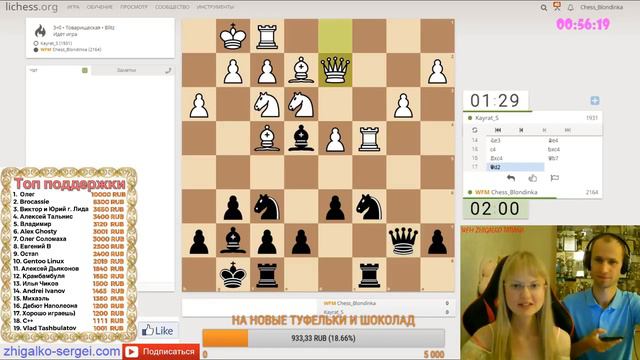Select the black queen piece

click(403, 240)
